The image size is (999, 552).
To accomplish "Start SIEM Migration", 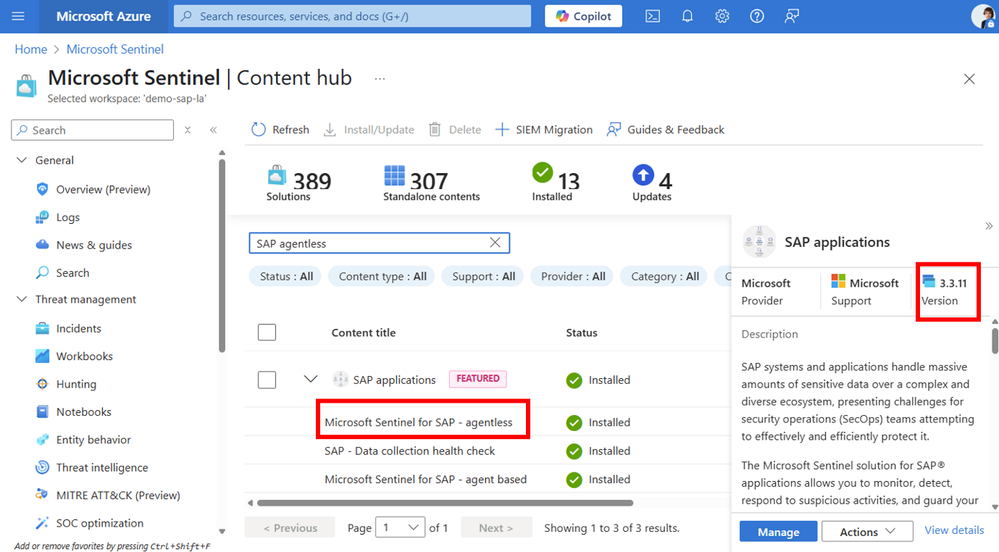I will (543, 129).
